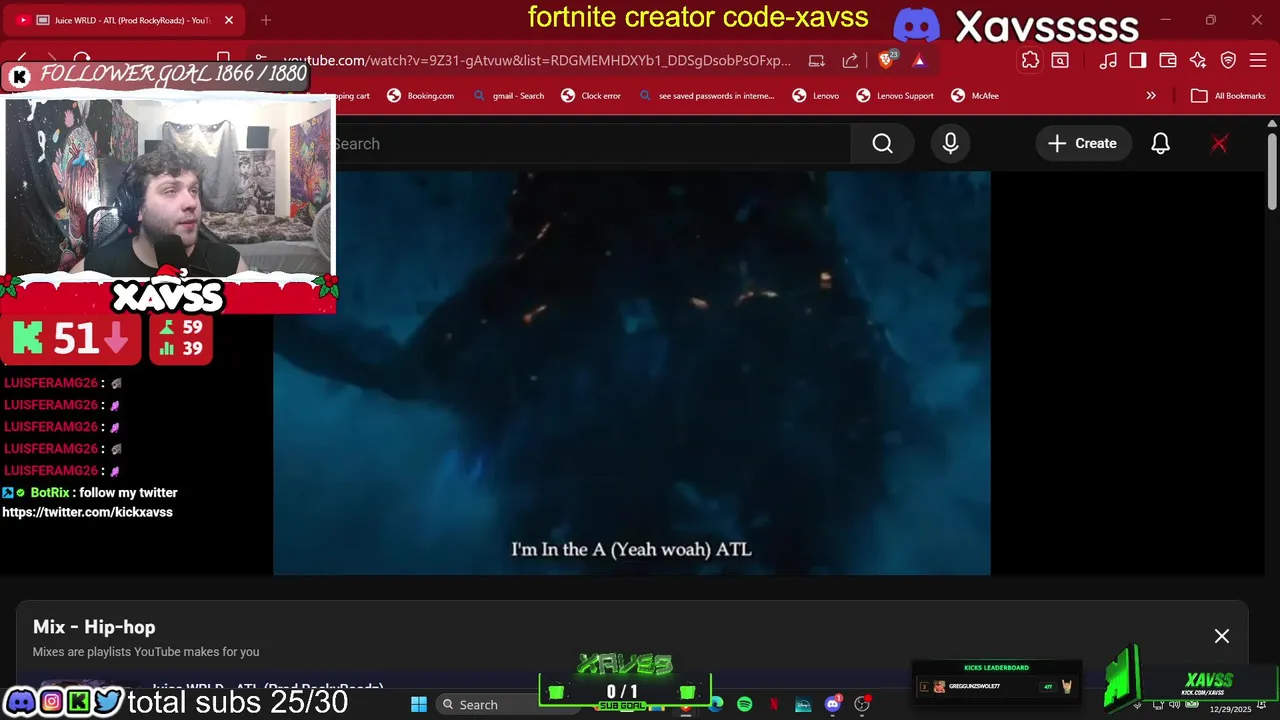Screen dimensions: 1280x720
Task: Open the YouTube account avatar menu
Action: [1219, 144]
